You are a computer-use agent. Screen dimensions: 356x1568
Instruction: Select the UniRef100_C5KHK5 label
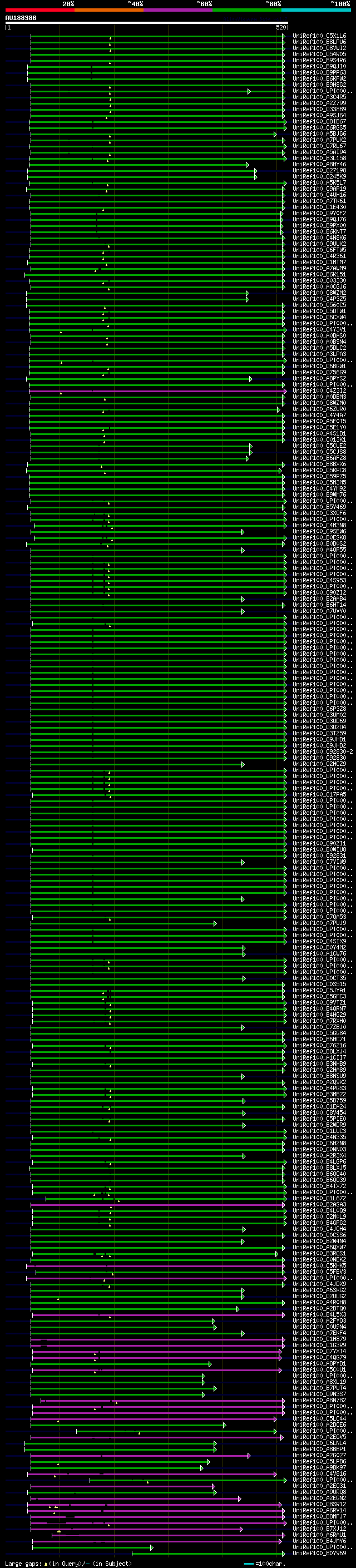point(319,1265)
